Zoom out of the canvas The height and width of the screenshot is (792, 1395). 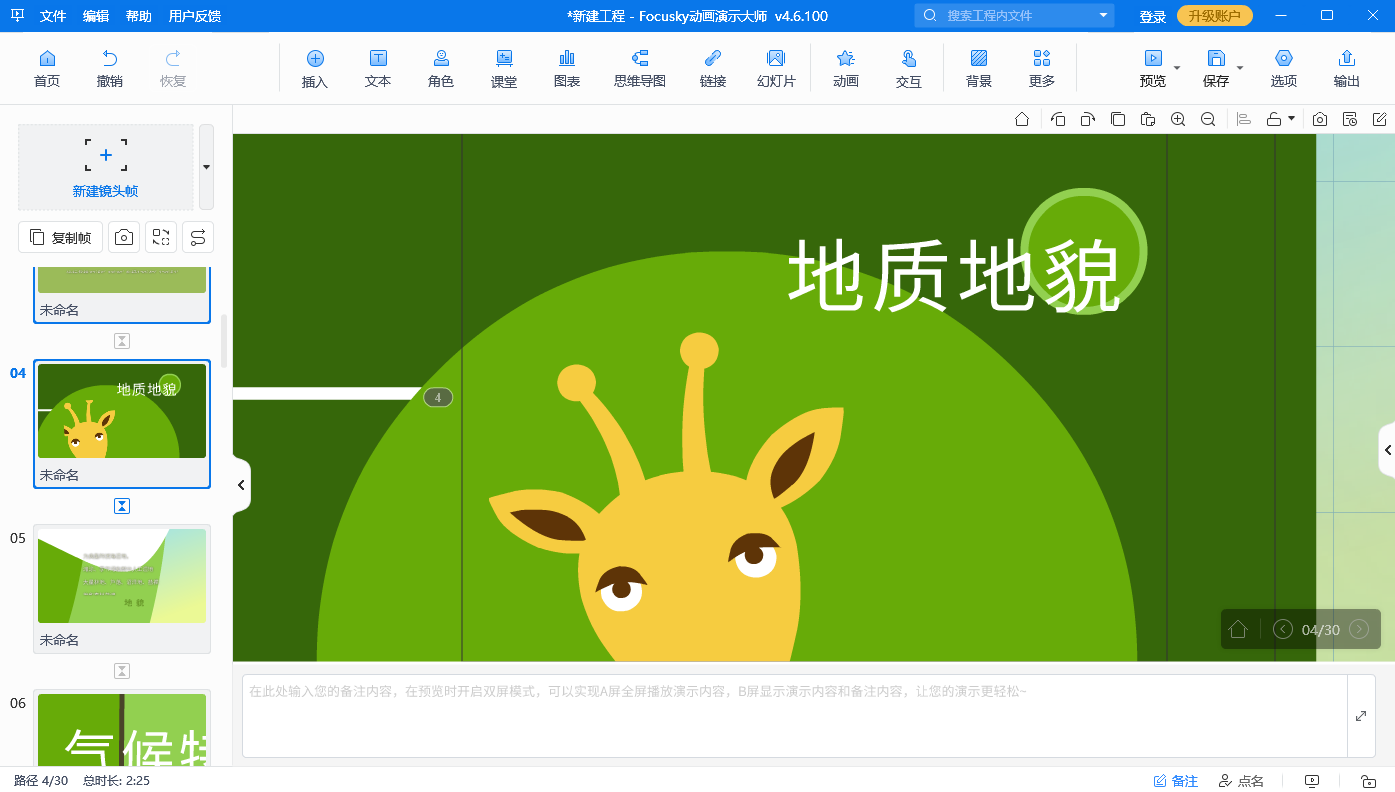(x=1208, y=119)
